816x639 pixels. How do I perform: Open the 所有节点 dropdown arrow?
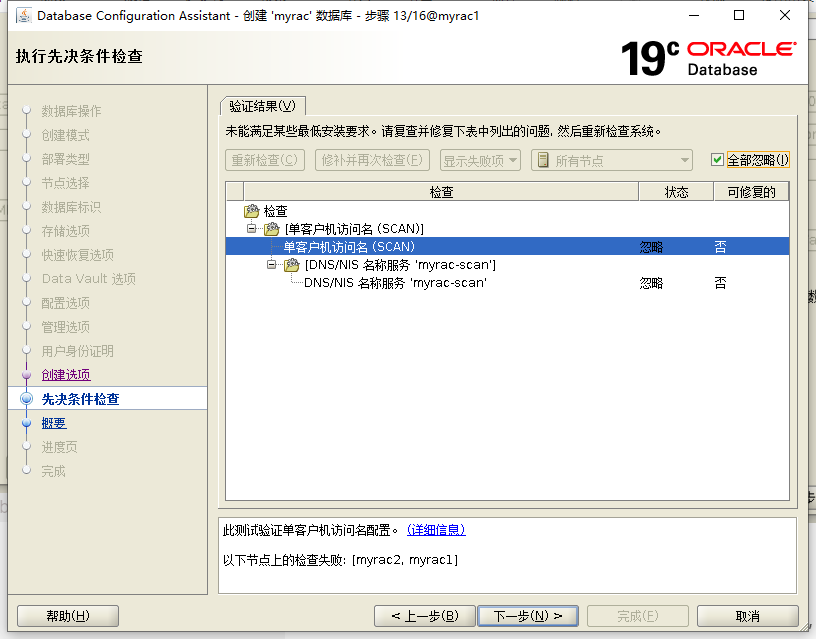(685, 160)
